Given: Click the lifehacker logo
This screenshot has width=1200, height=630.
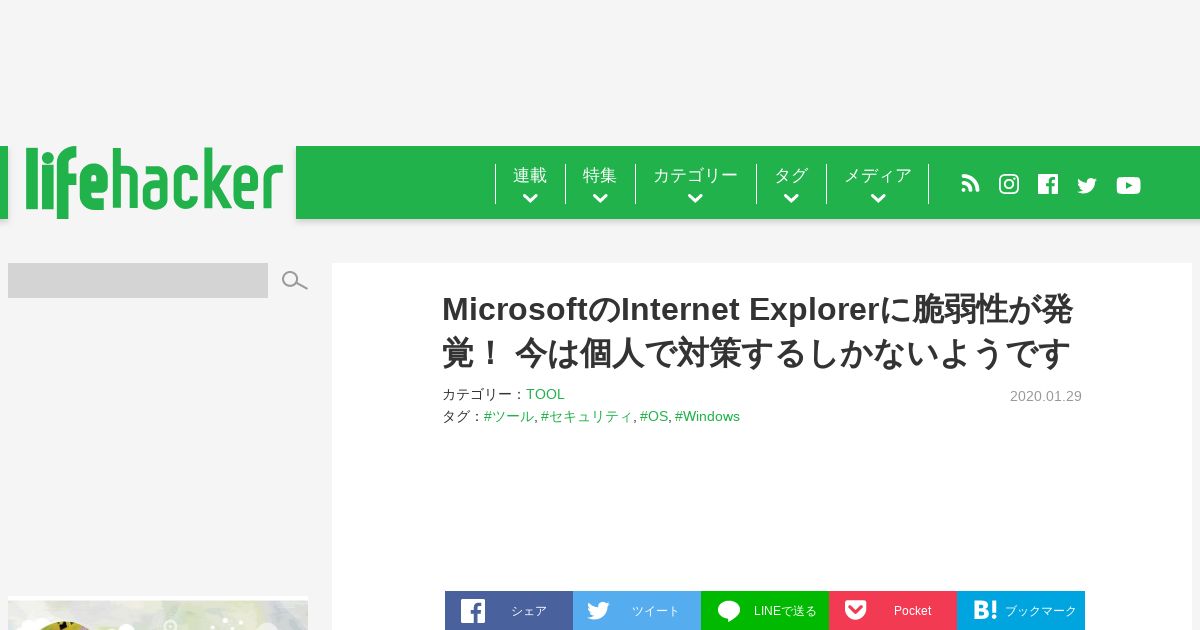Looking at the screenshot, I should tap(154, 182).
